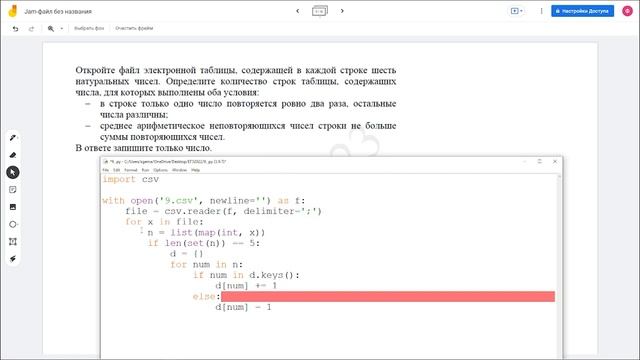640x360 pixels.
Task: Open the zoom level dropdown arrow
Action: [x=62, y=29]
